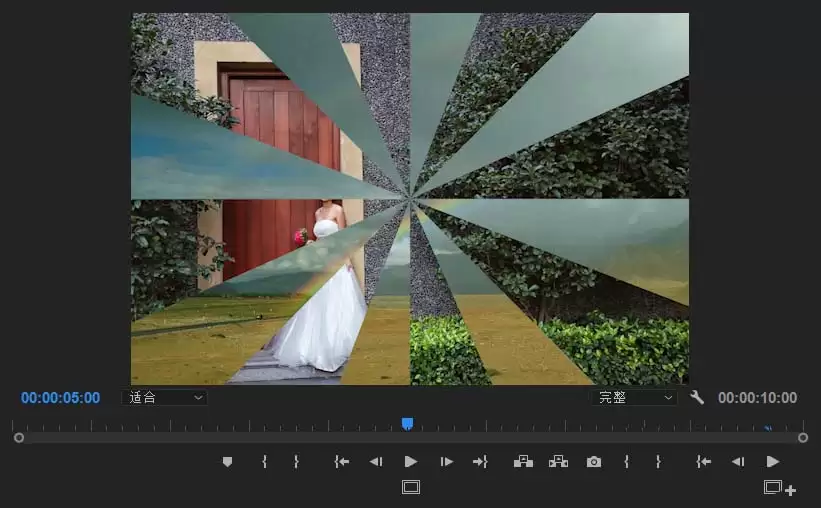Click the Lift edit icon
Screen dimensions: 821x508
(x=523, y=461)
